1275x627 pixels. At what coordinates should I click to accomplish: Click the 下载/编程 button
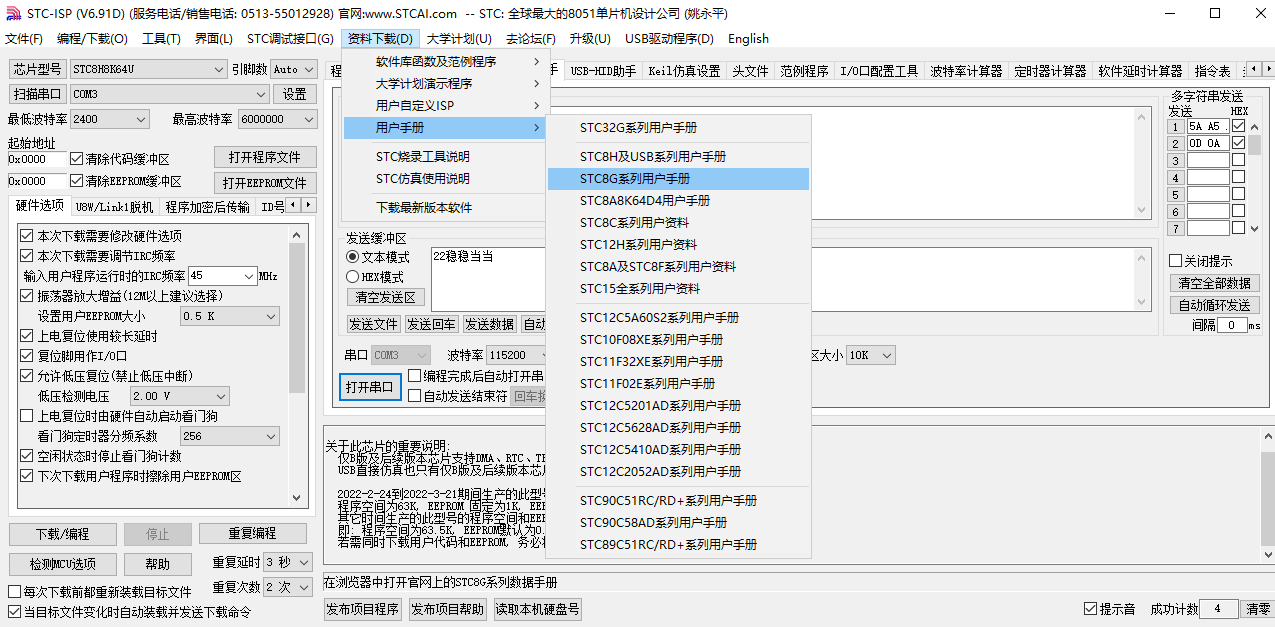(62, 534)
